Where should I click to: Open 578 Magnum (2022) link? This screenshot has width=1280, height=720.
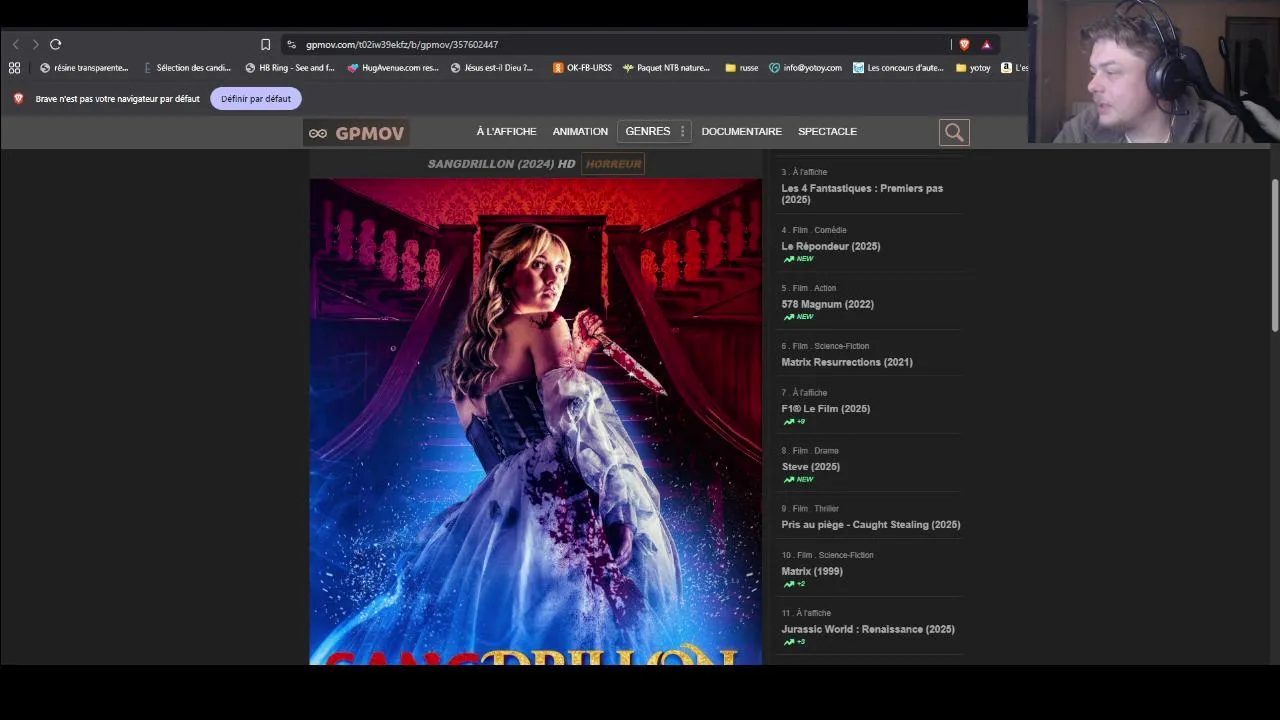click(827, 304)
